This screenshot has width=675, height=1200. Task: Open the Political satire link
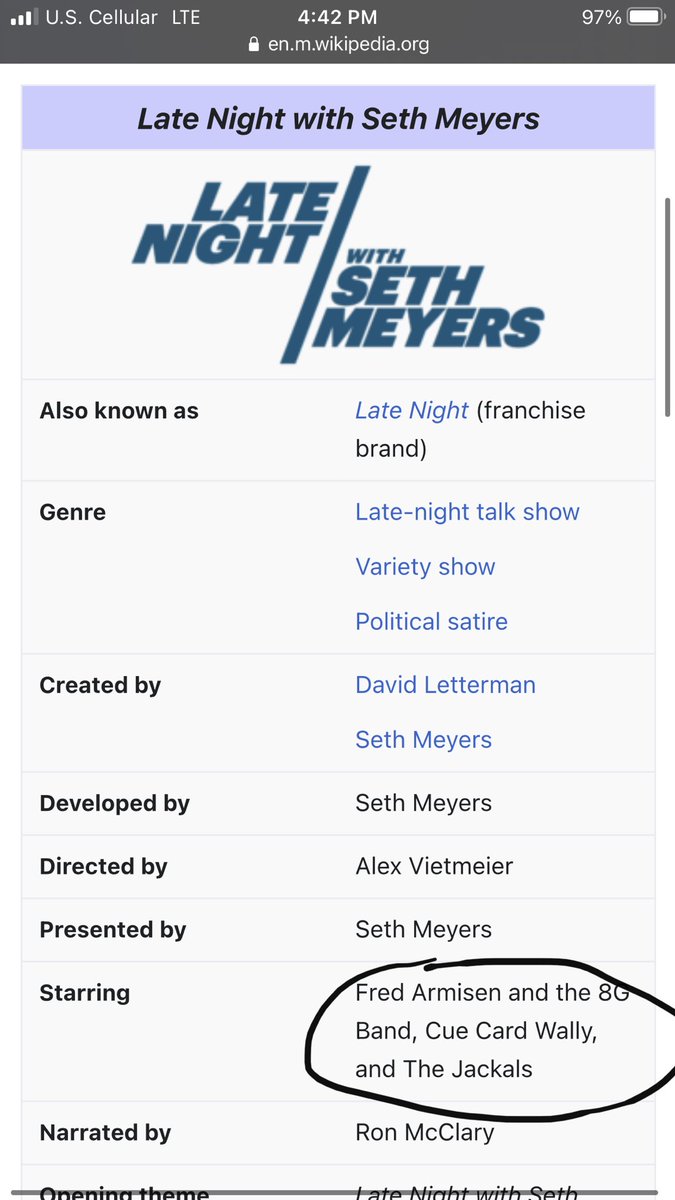(431, 621)
